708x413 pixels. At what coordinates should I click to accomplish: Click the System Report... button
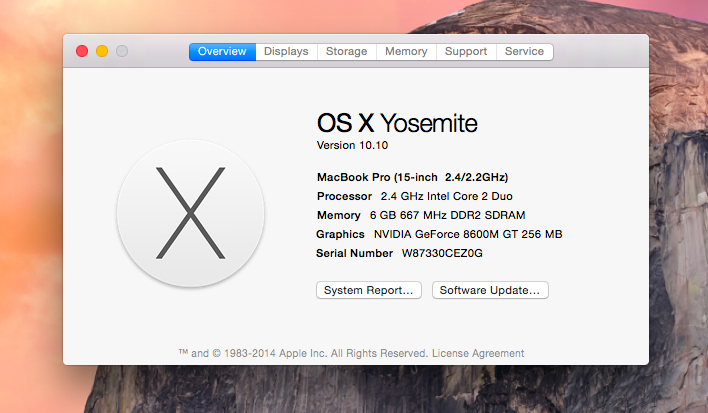pyautogui.click(x=368, y=290)
